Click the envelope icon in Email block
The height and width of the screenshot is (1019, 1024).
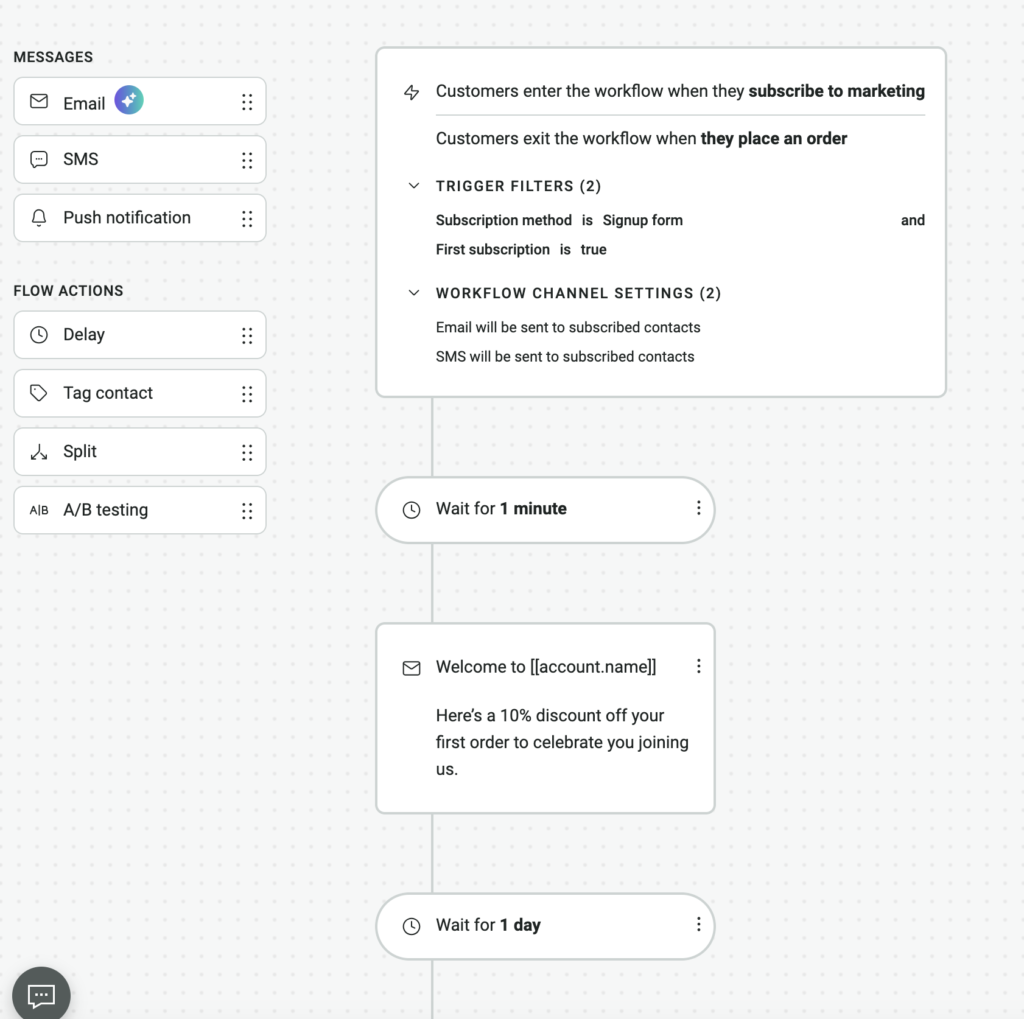click(39, 102)
